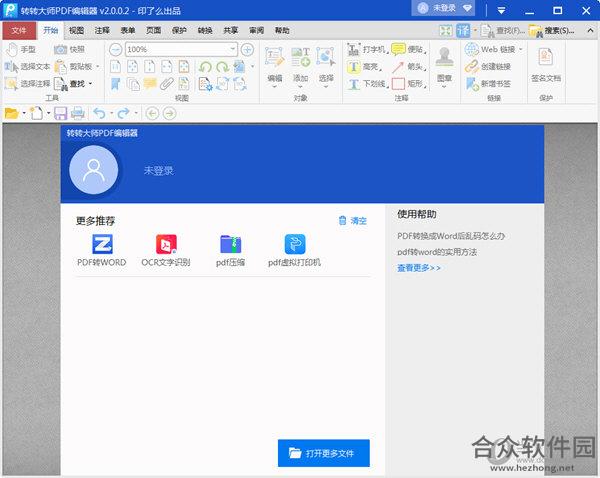The height and width of the screenshot is (478, 600).
Task: Open the Stamp (图章) tool
Action: tap(444, 65)
